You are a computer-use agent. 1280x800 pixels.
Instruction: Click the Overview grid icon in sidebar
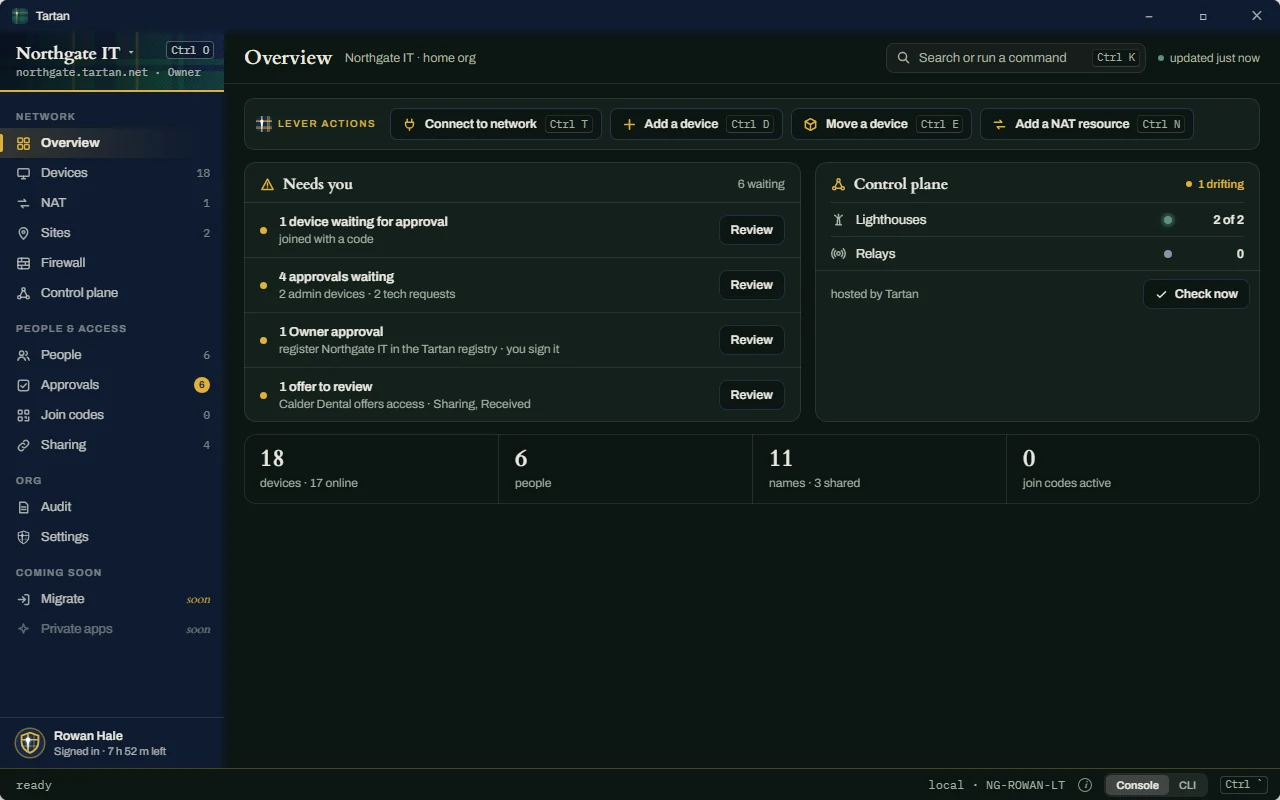click(x=23, y=143)
